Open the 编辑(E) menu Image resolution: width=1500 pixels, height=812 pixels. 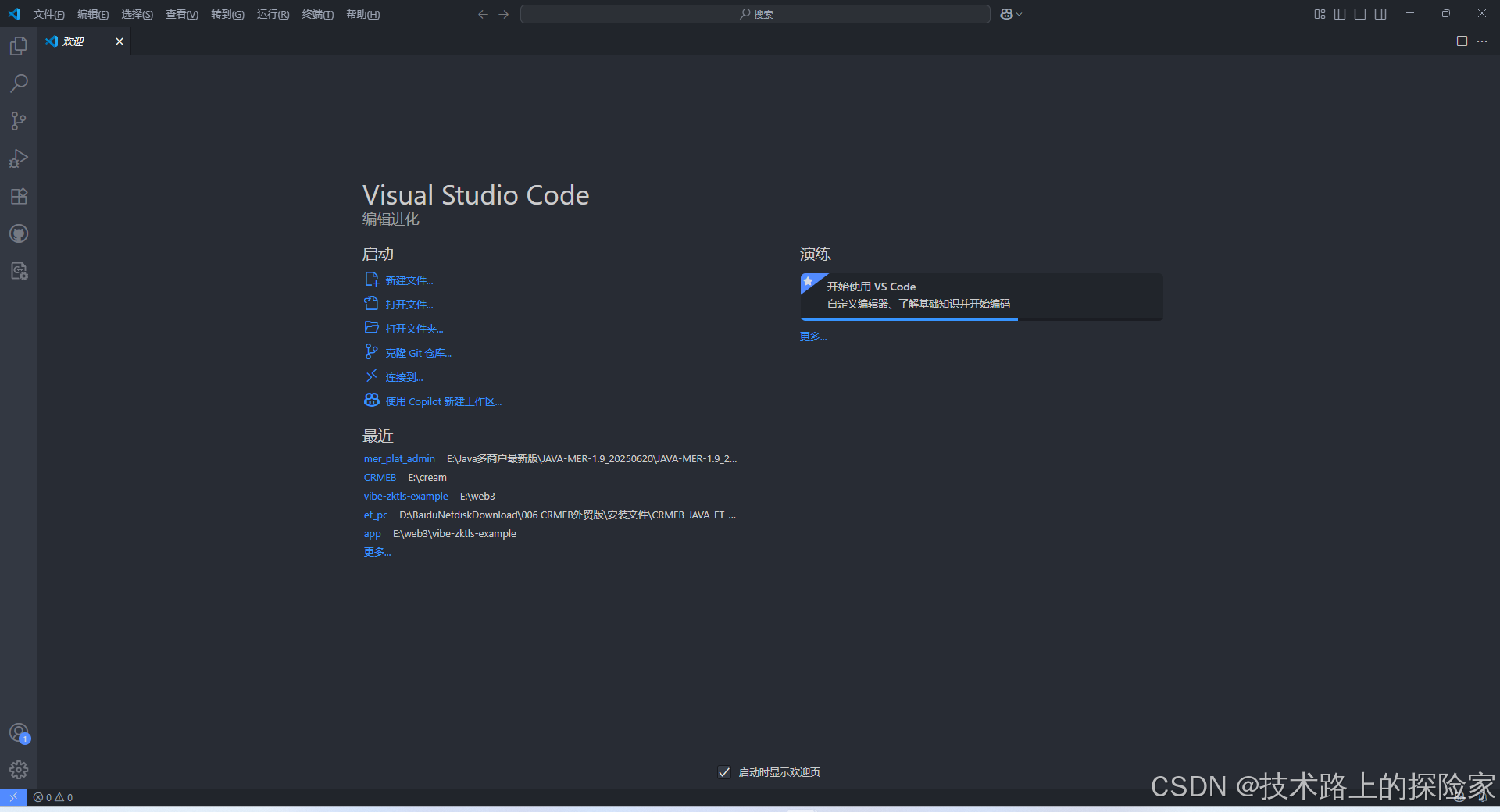(x=93, y=14)
